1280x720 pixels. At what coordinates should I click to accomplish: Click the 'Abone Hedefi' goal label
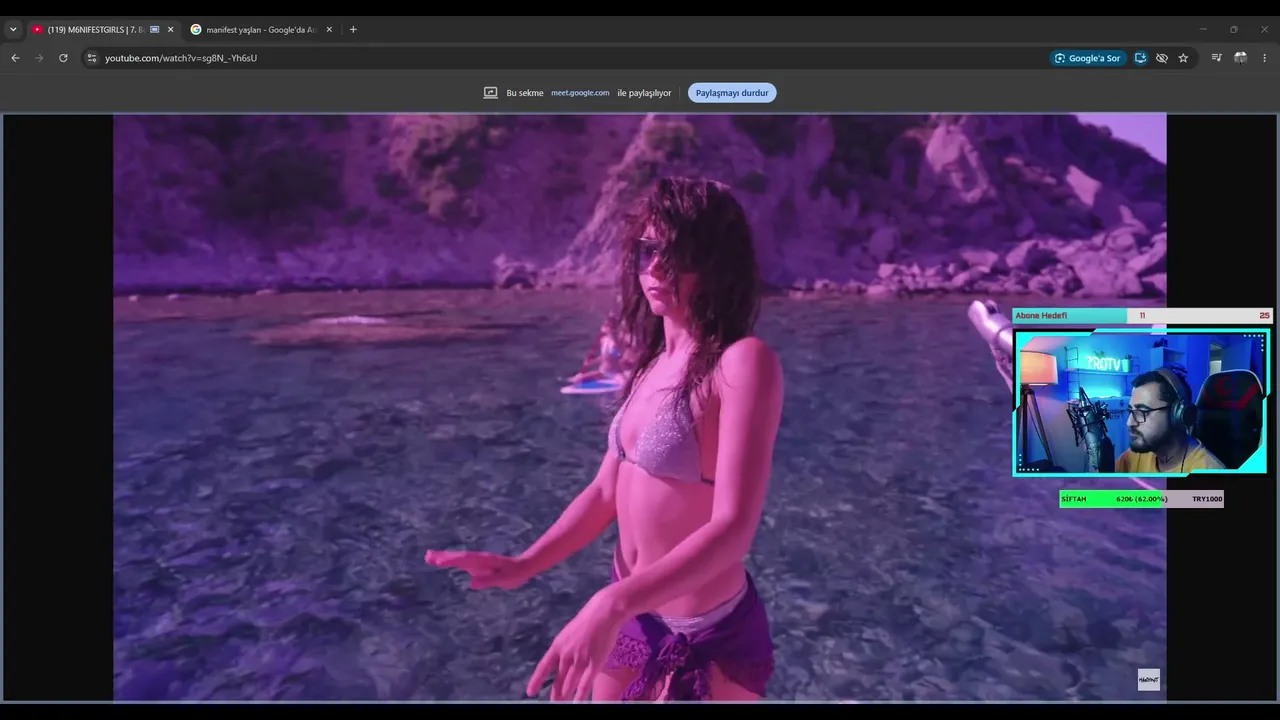[x=1041, y=316]
